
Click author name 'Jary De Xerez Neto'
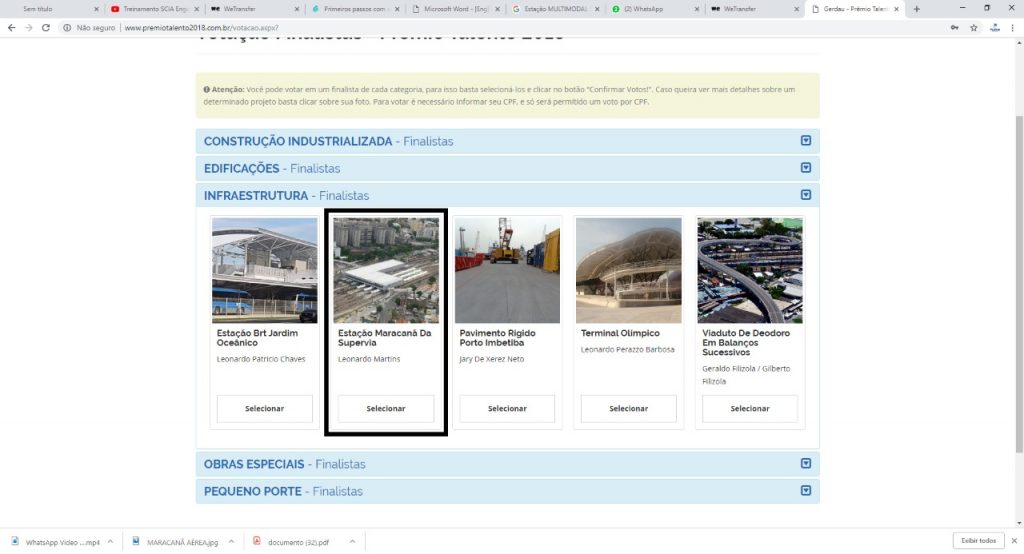[492, 359]
